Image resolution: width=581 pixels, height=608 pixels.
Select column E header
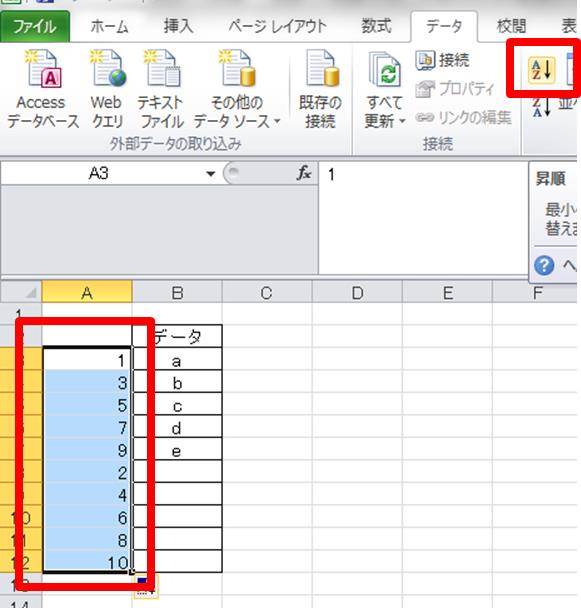pyautogui.click(x=447, y=292)
